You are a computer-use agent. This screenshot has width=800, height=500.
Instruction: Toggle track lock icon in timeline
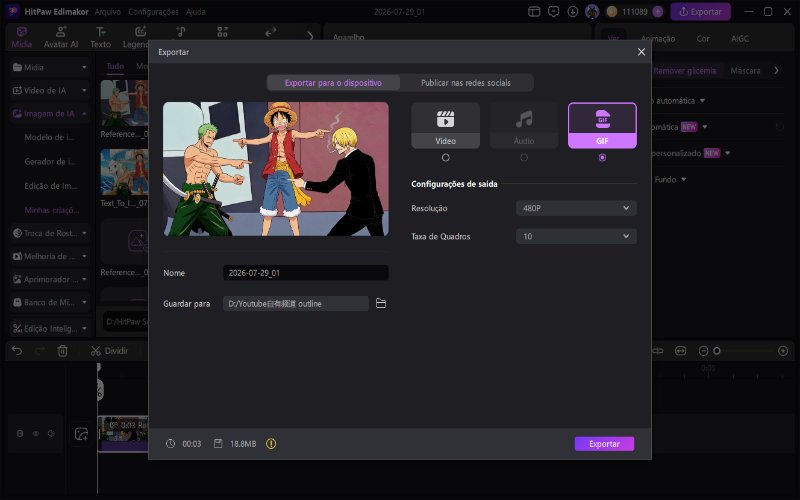(20, 434)
